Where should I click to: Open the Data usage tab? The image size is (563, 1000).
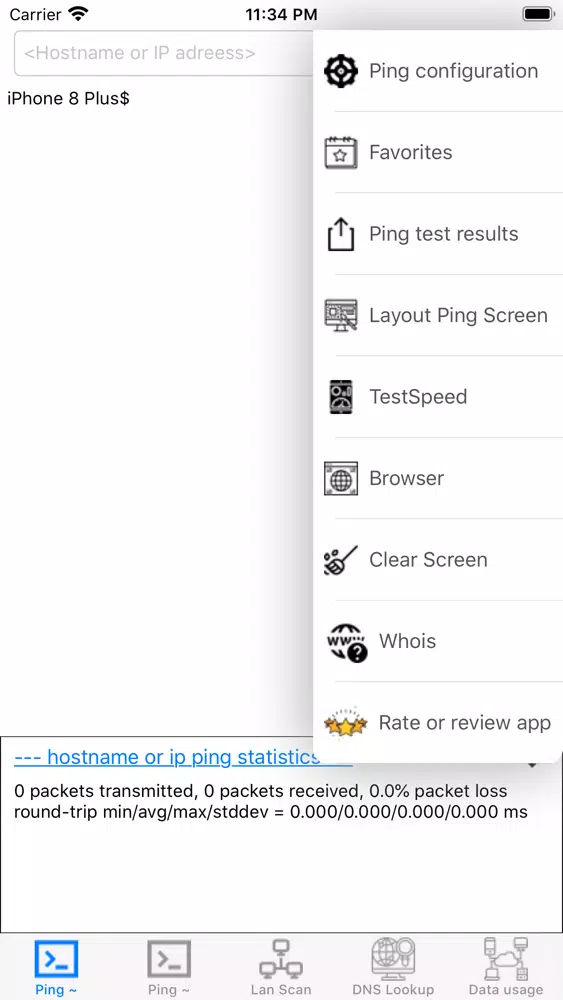pos(506,967)
